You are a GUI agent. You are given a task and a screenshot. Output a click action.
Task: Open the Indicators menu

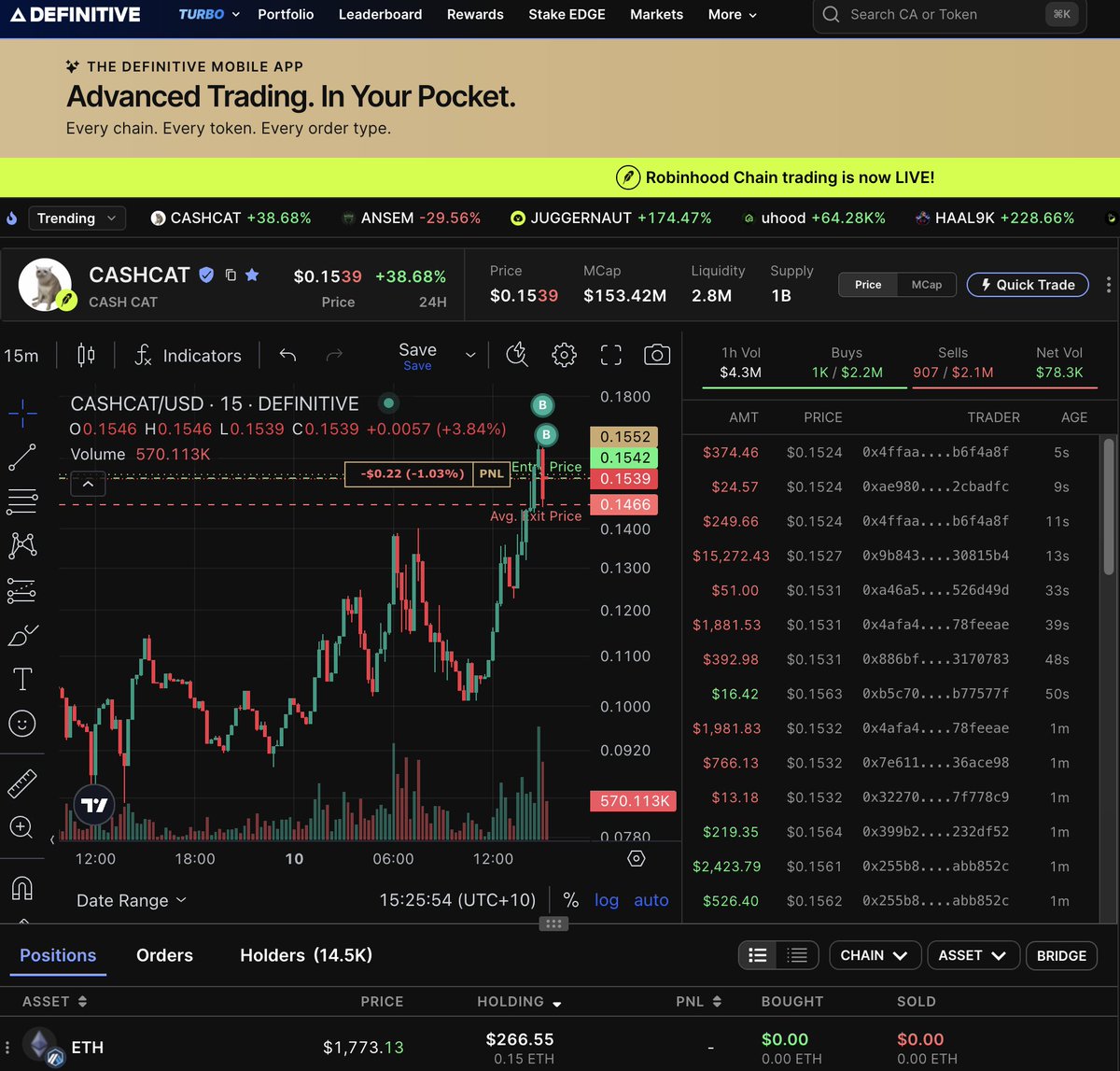point(187,356)
